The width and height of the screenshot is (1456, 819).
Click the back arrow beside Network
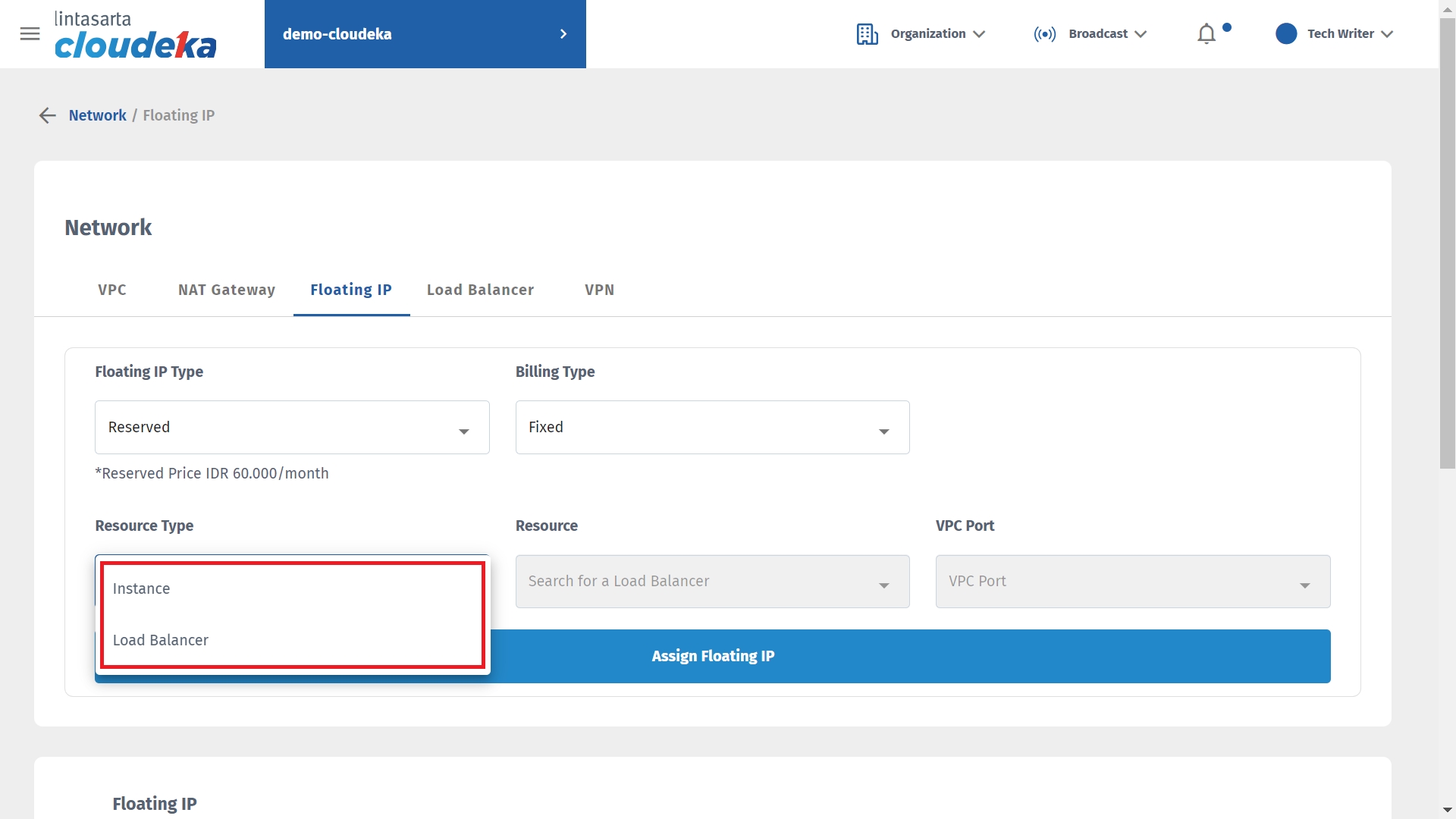click(x=48, y=115)
